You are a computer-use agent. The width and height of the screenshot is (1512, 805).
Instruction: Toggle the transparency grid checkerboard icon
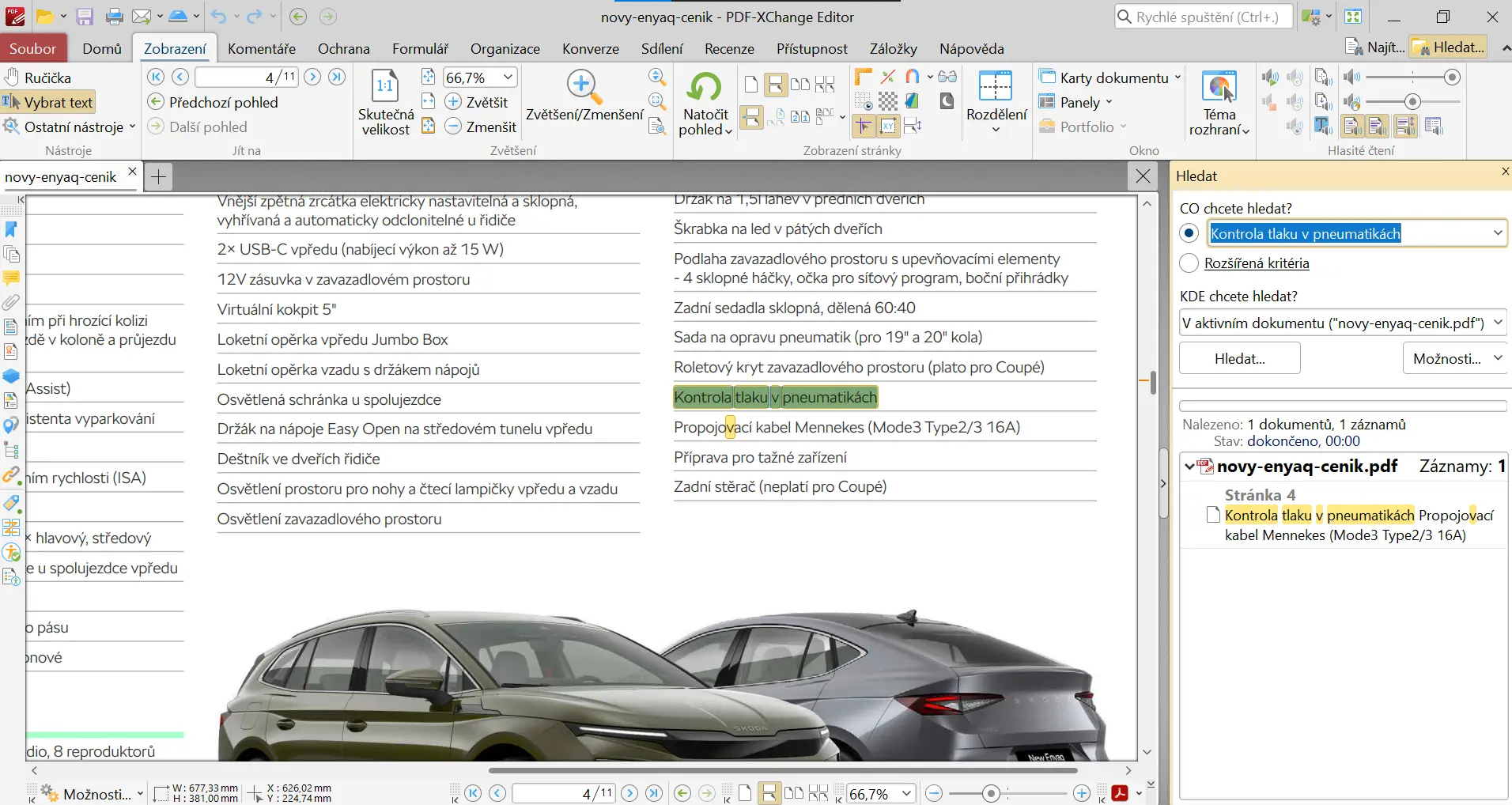tap(888, 101)
